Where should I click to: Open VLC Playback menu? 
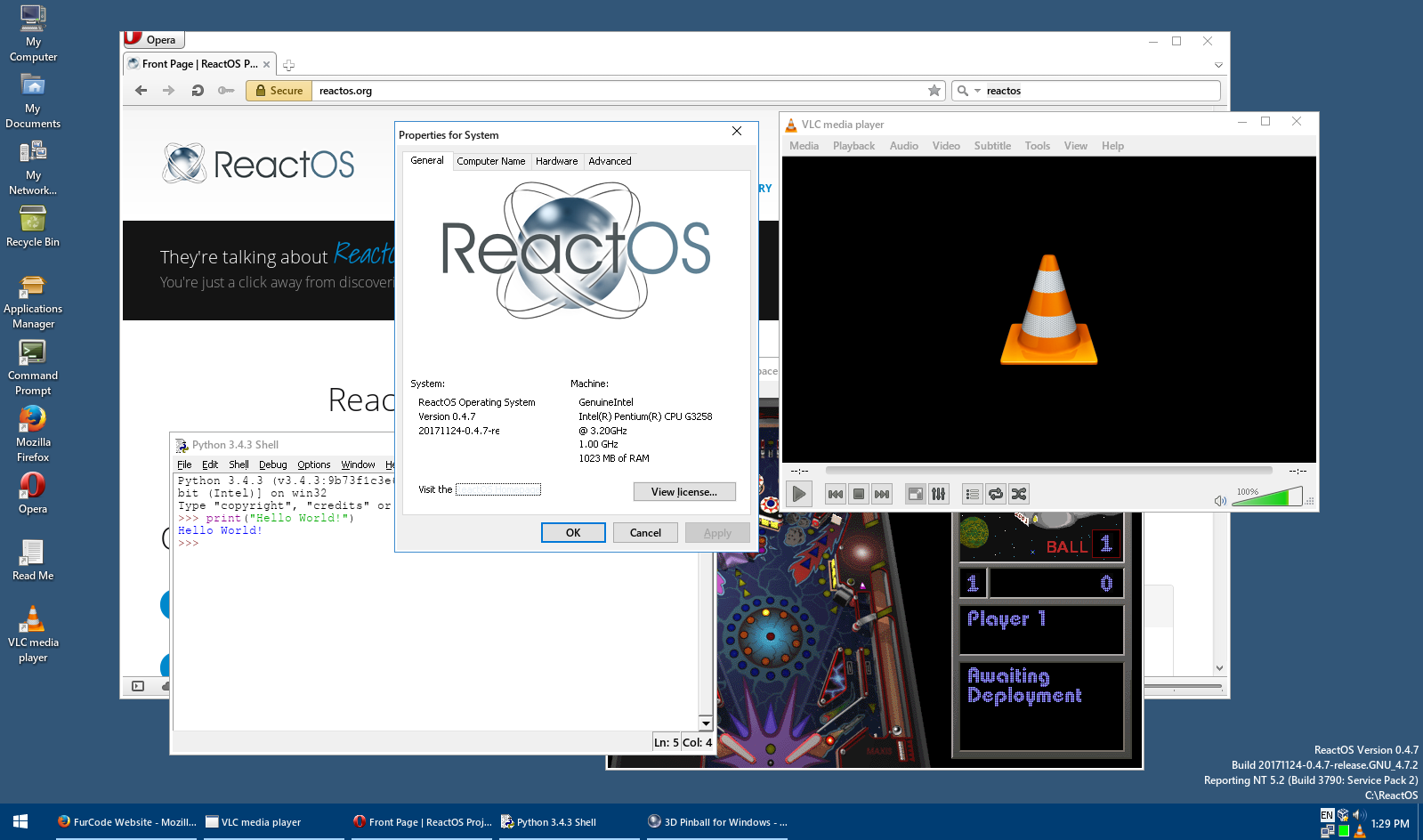(x=853, y=146)
